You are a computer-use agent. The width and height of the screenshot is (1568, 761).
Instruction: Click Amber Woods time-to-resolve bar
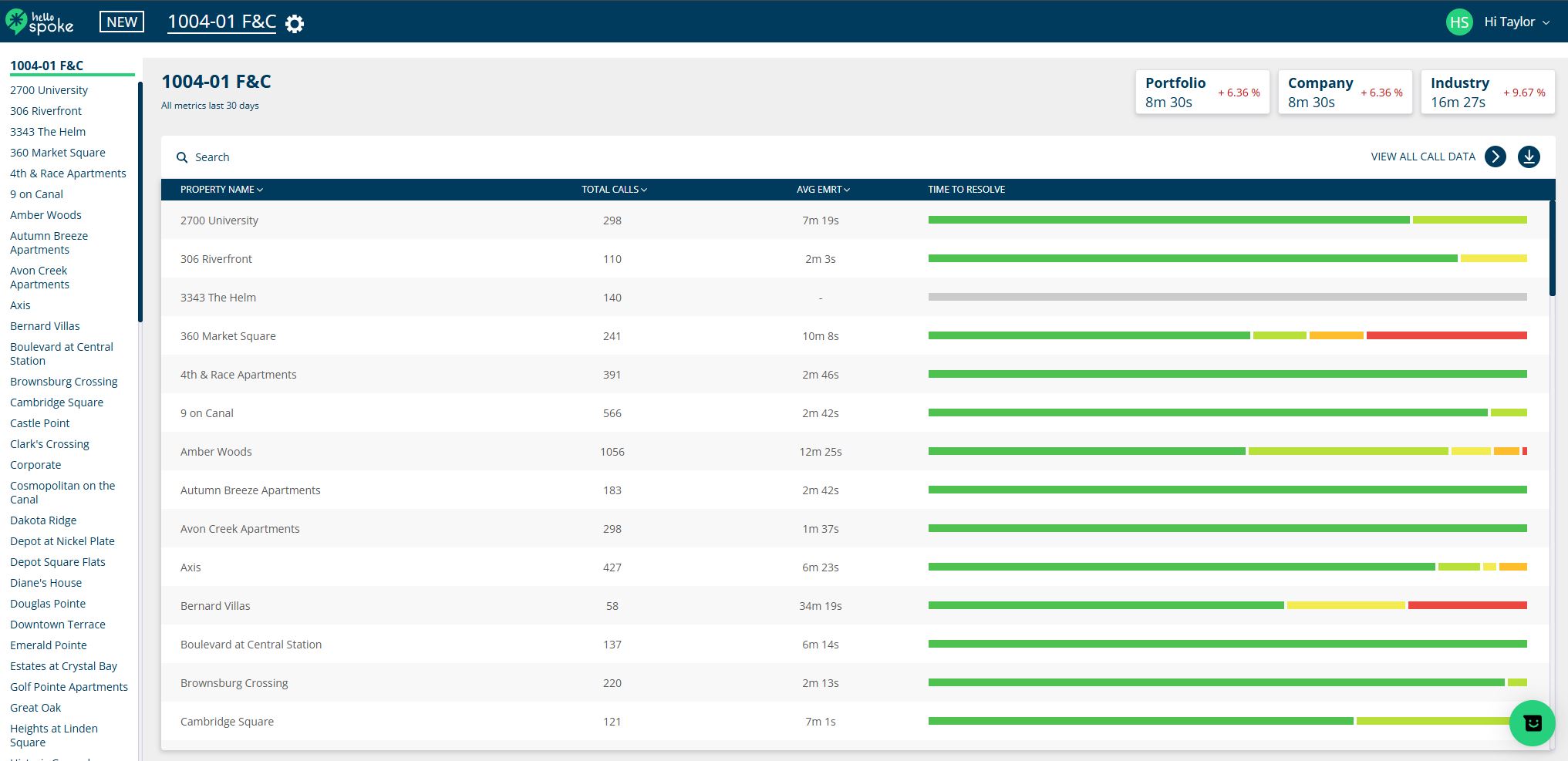click(x=1228, y=451)
